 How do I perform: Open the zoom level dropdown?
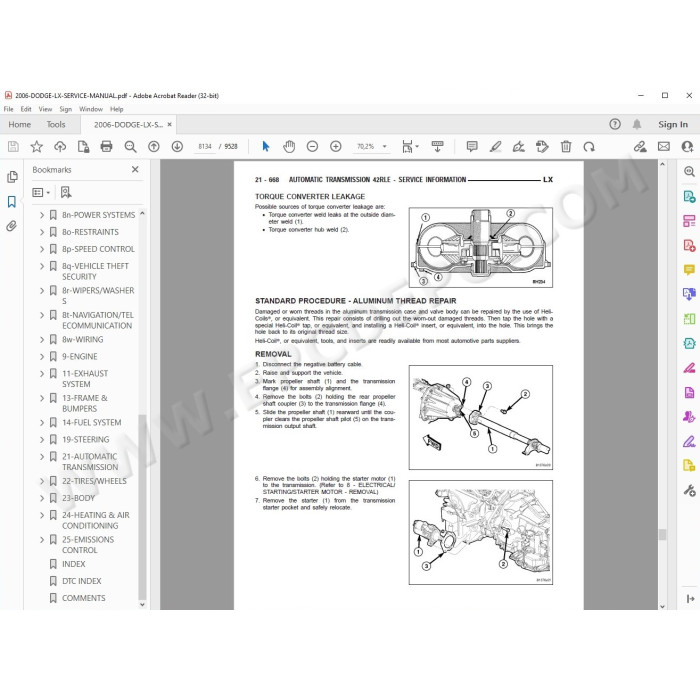384,146
